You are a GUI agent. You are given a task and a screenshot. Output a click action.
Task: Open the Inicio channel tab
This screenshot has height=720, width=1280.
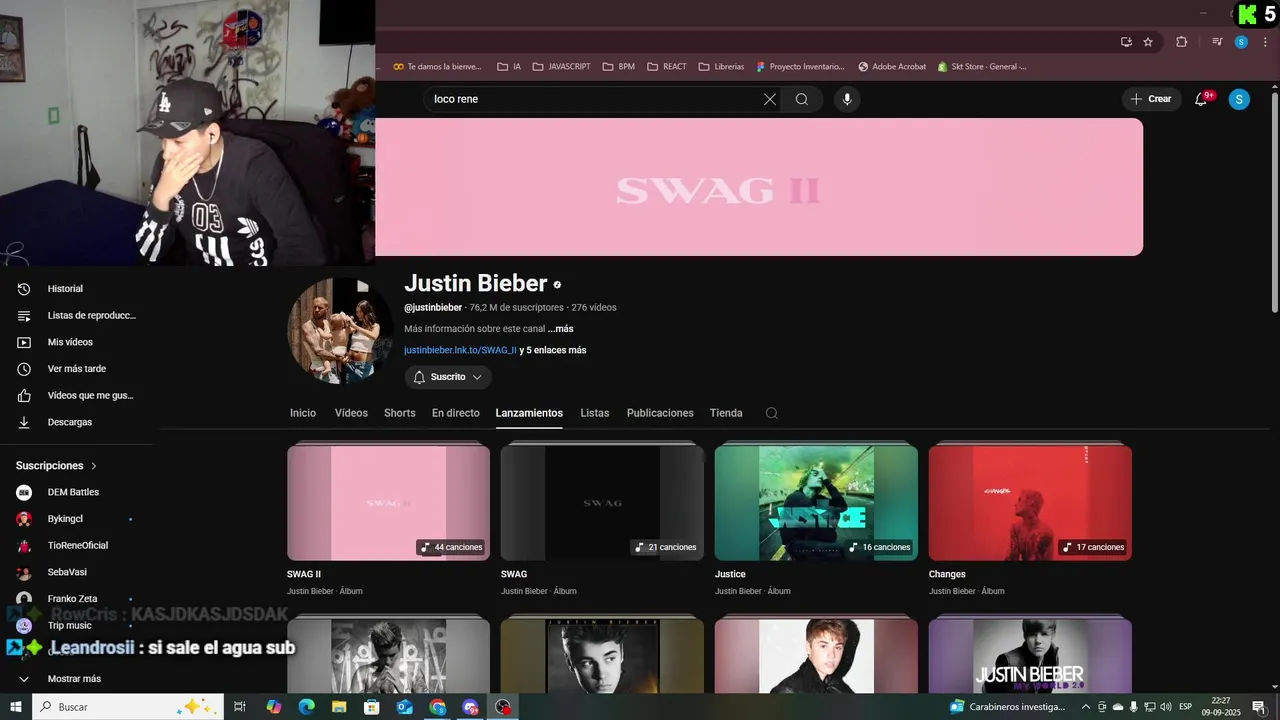coord(303,413)
